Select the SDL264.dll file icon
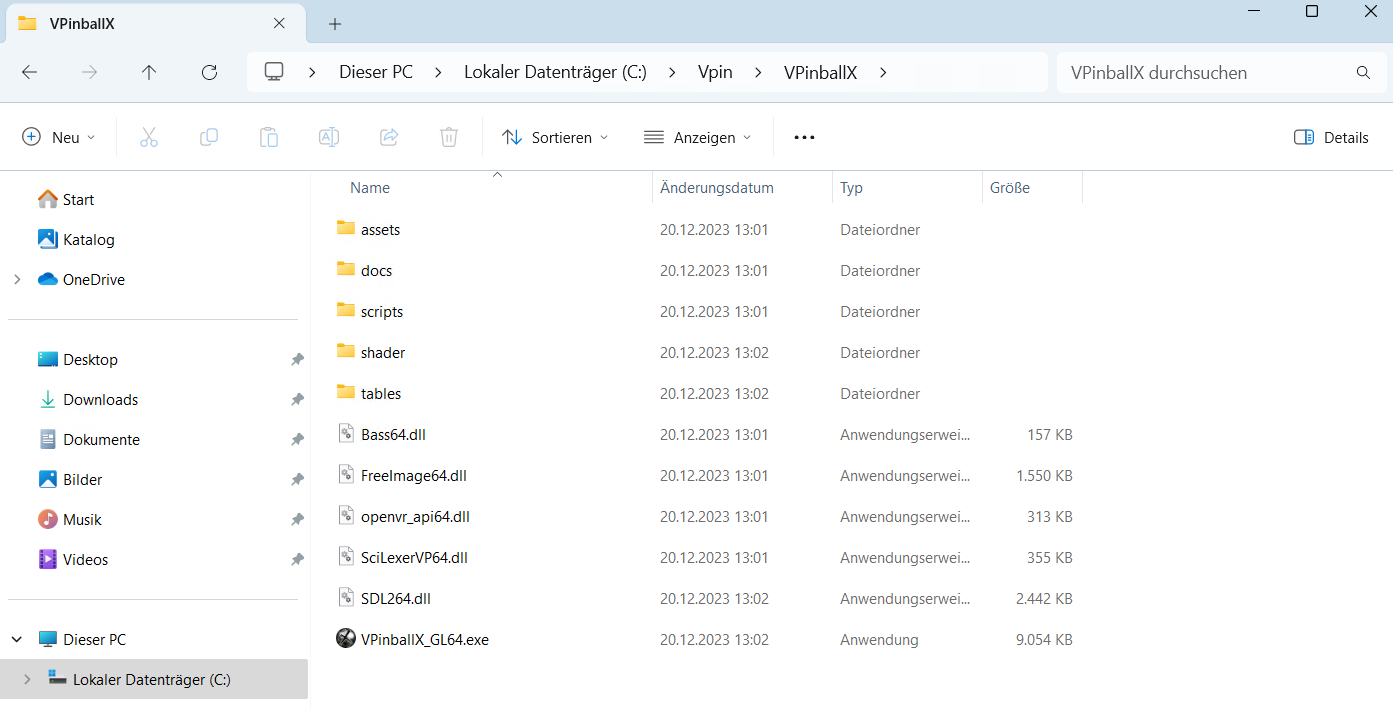Screen dimensions: 1393x710 click(x=346, y=598)
